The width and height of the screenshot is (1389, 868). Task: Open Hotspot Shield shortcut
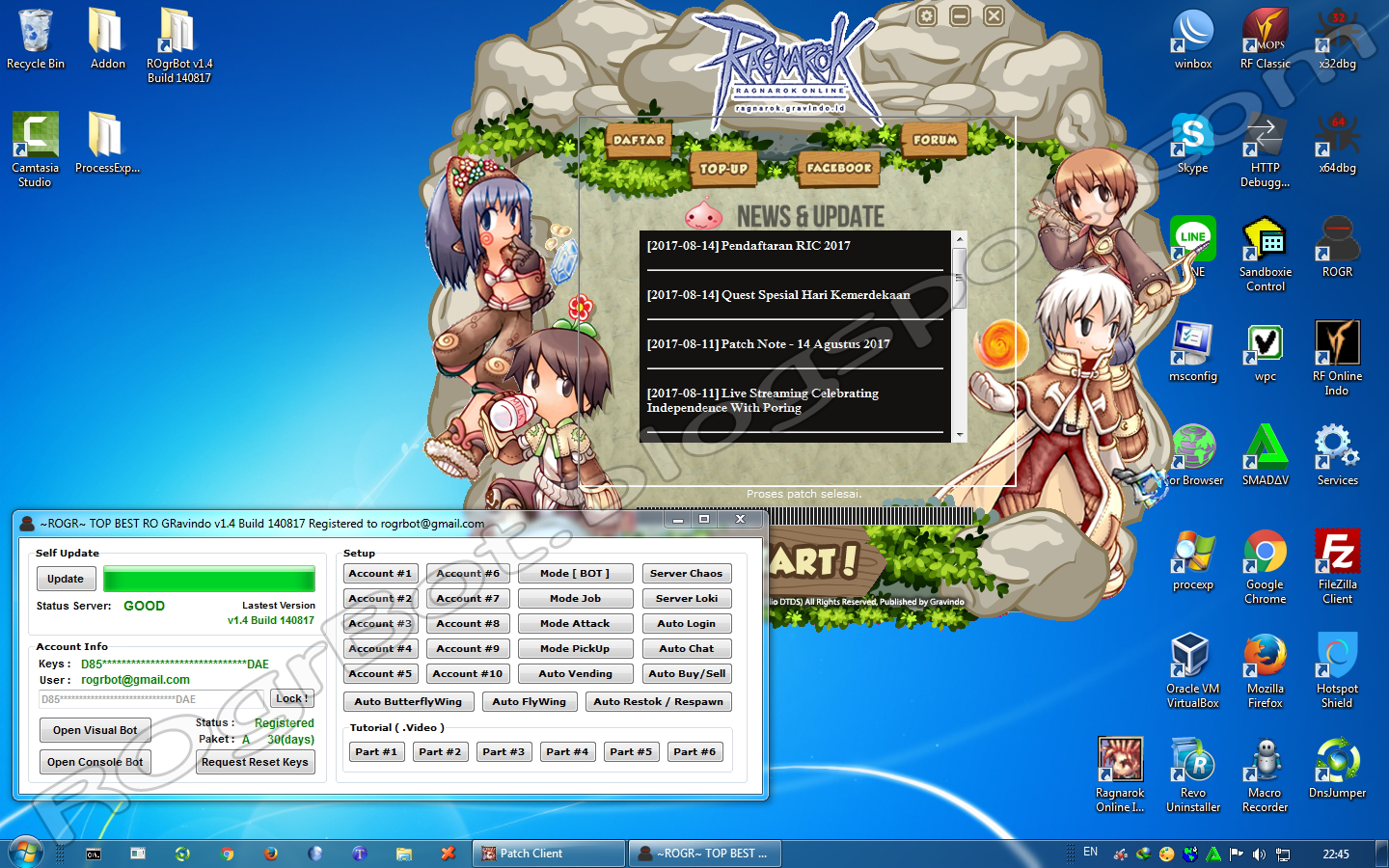1338,670
